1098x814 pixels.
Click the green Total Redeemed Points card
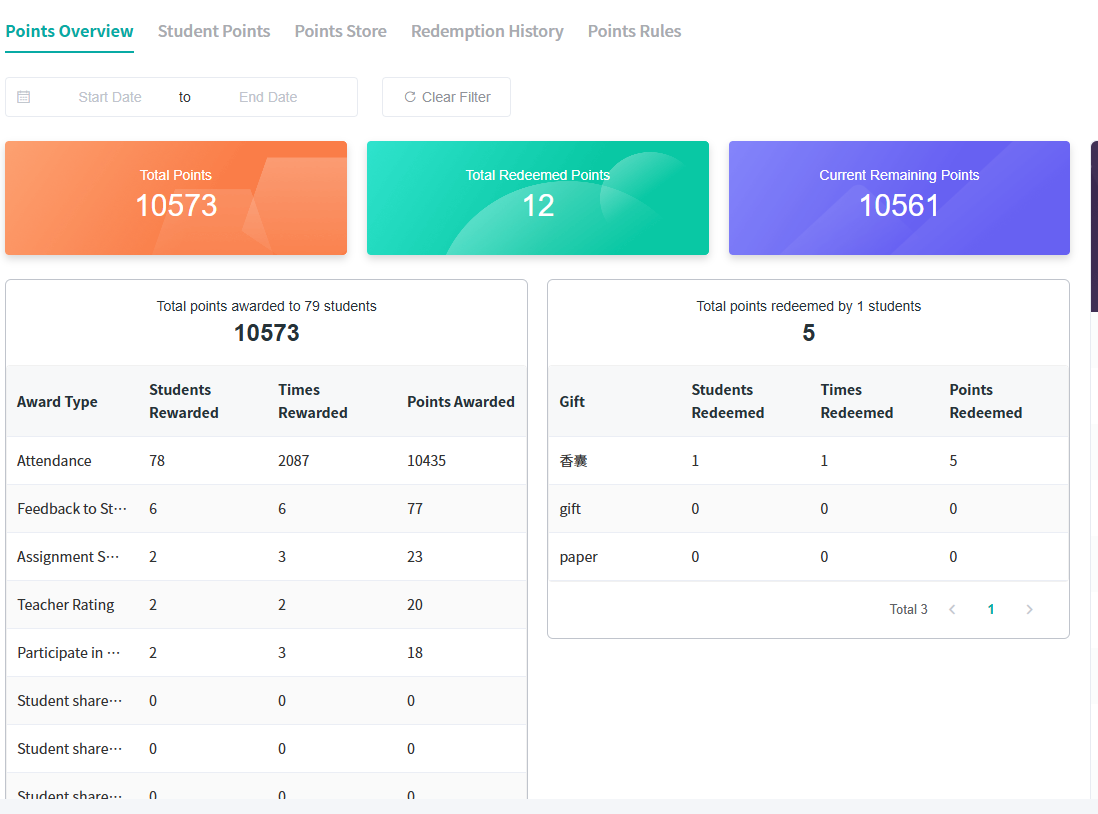click(538, 198)
